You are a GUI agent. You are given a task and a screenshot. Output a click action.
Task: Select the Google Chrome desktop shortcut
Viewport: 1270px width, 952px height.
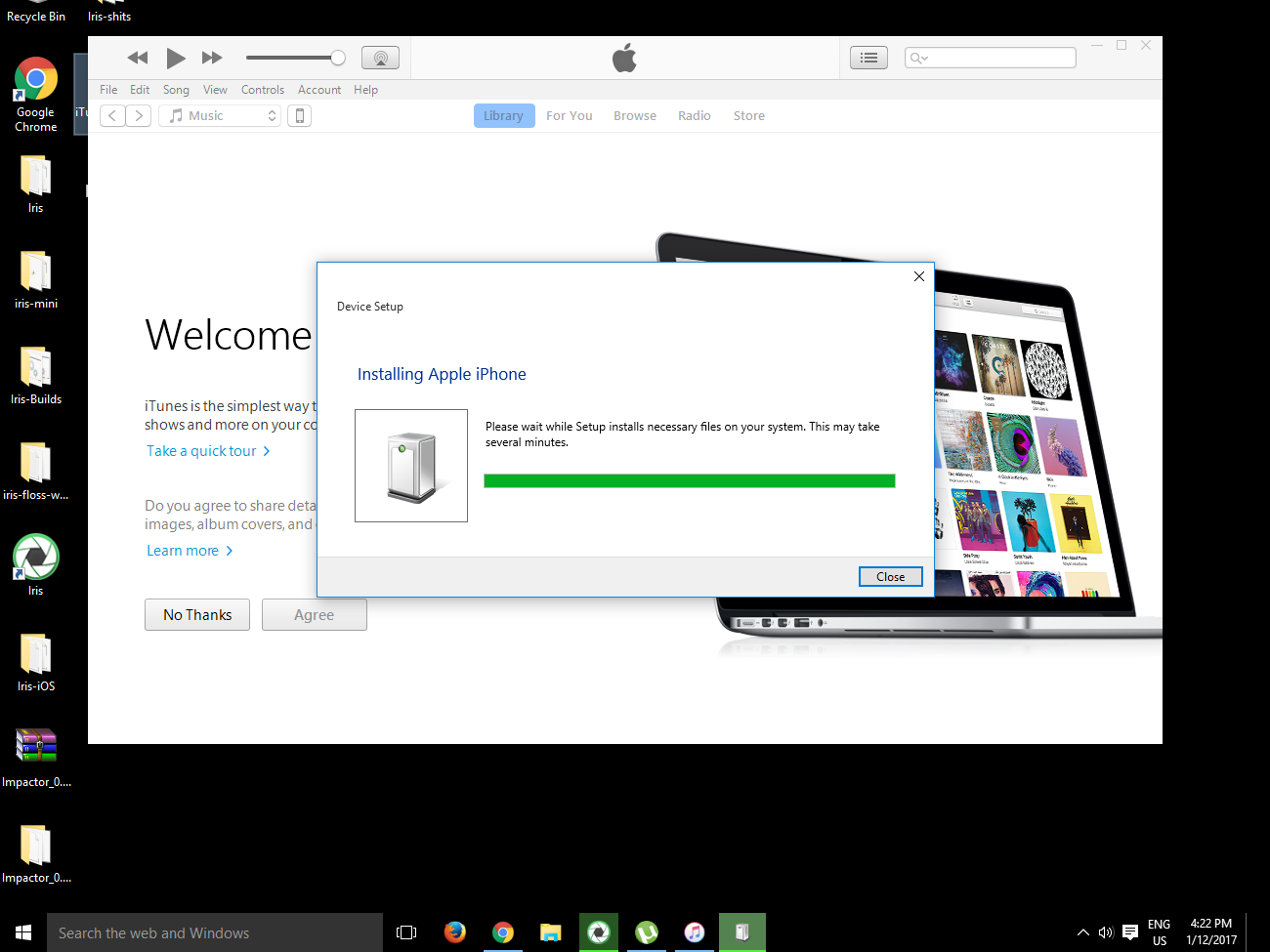pyautogui.click(x=36, y=94)
